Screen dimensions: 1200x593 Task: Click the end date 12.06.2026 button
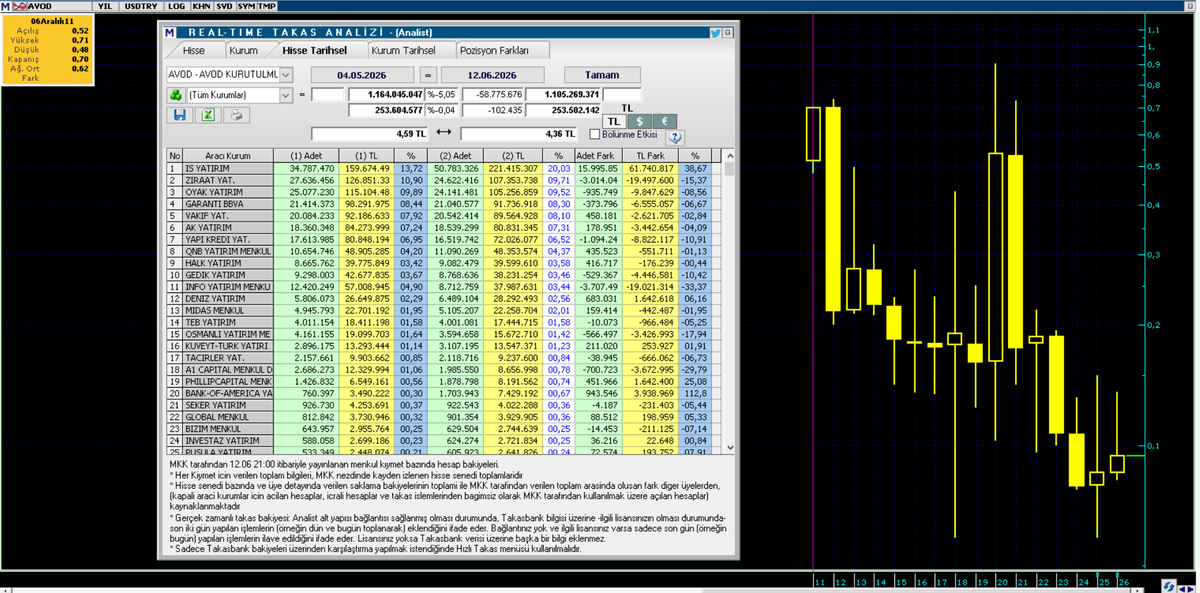[x=492, y=75]
